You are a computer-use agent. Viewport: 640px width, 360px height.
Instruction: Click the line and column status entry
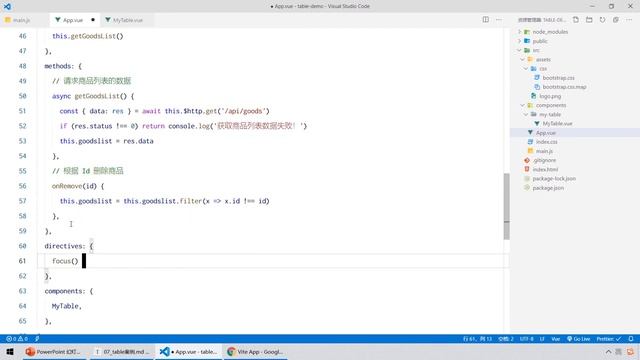point(477,339)
